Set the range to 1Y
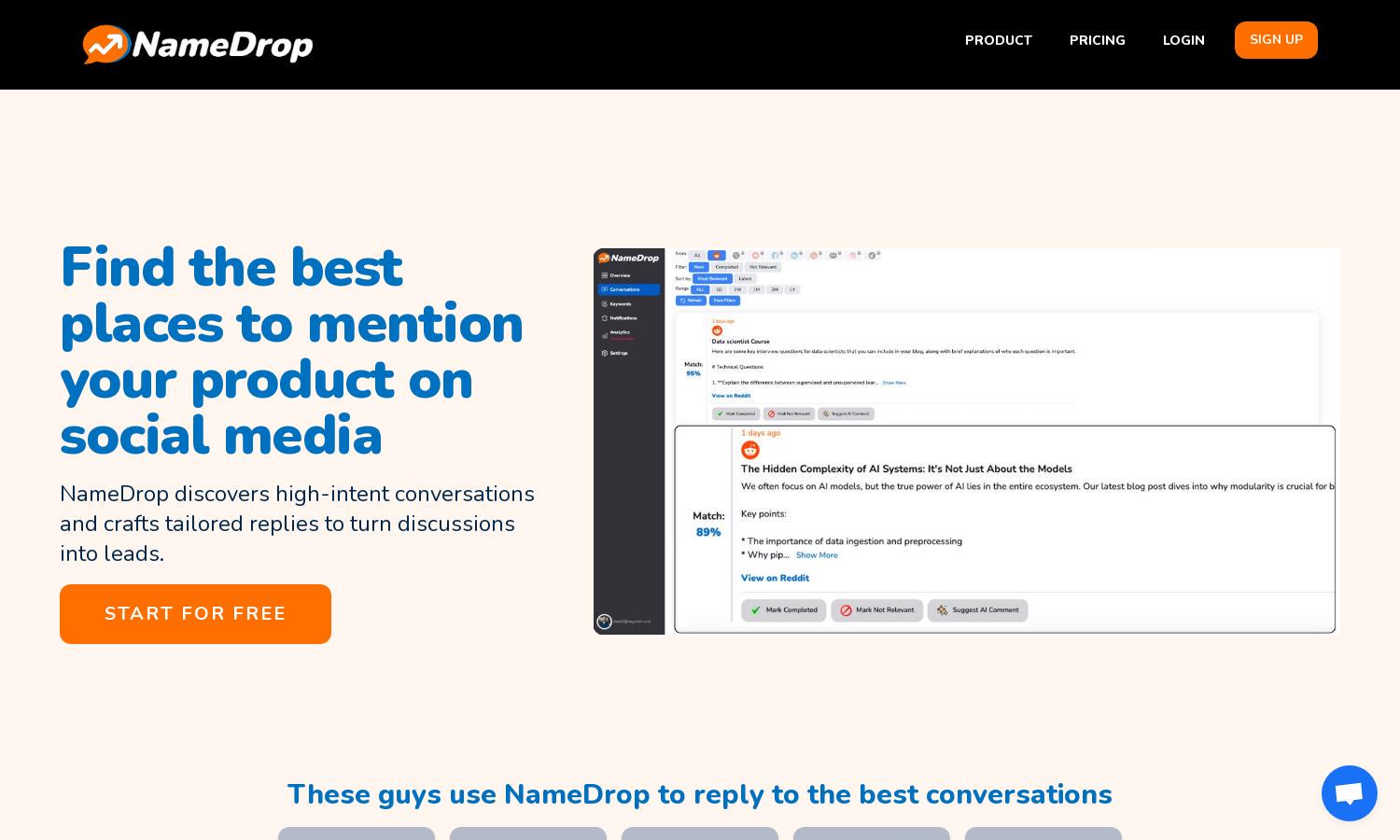Viewport: 1400px width, 840px height. click(x=792, y=289)
